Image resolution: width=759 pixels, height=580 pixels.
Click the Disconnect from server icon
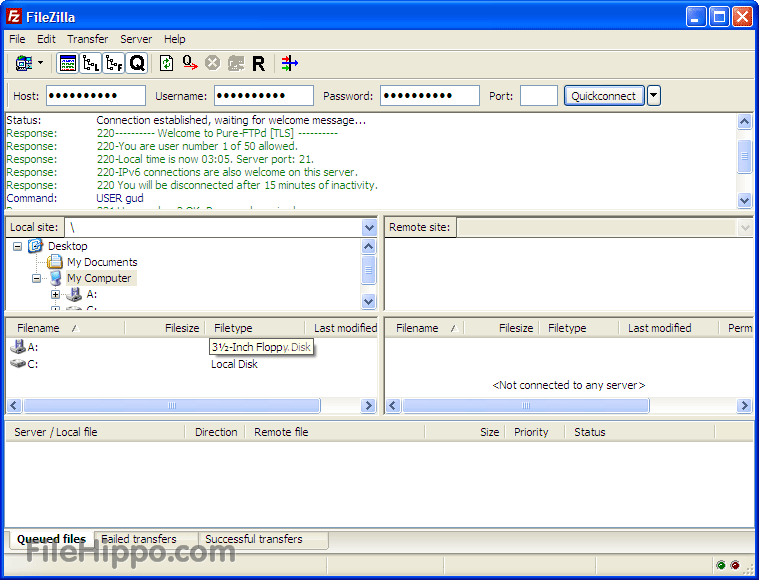235,63
